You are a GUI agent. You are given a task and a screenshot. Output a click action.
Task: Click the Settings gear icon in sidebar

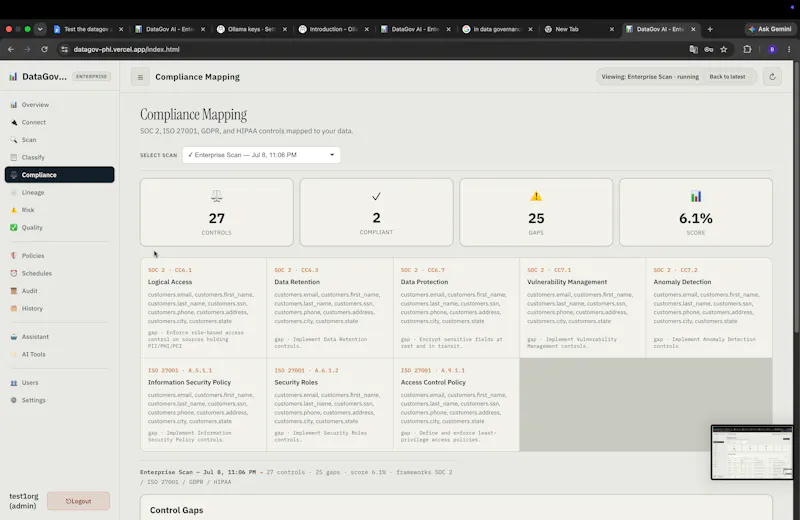[x=14, y=400]
